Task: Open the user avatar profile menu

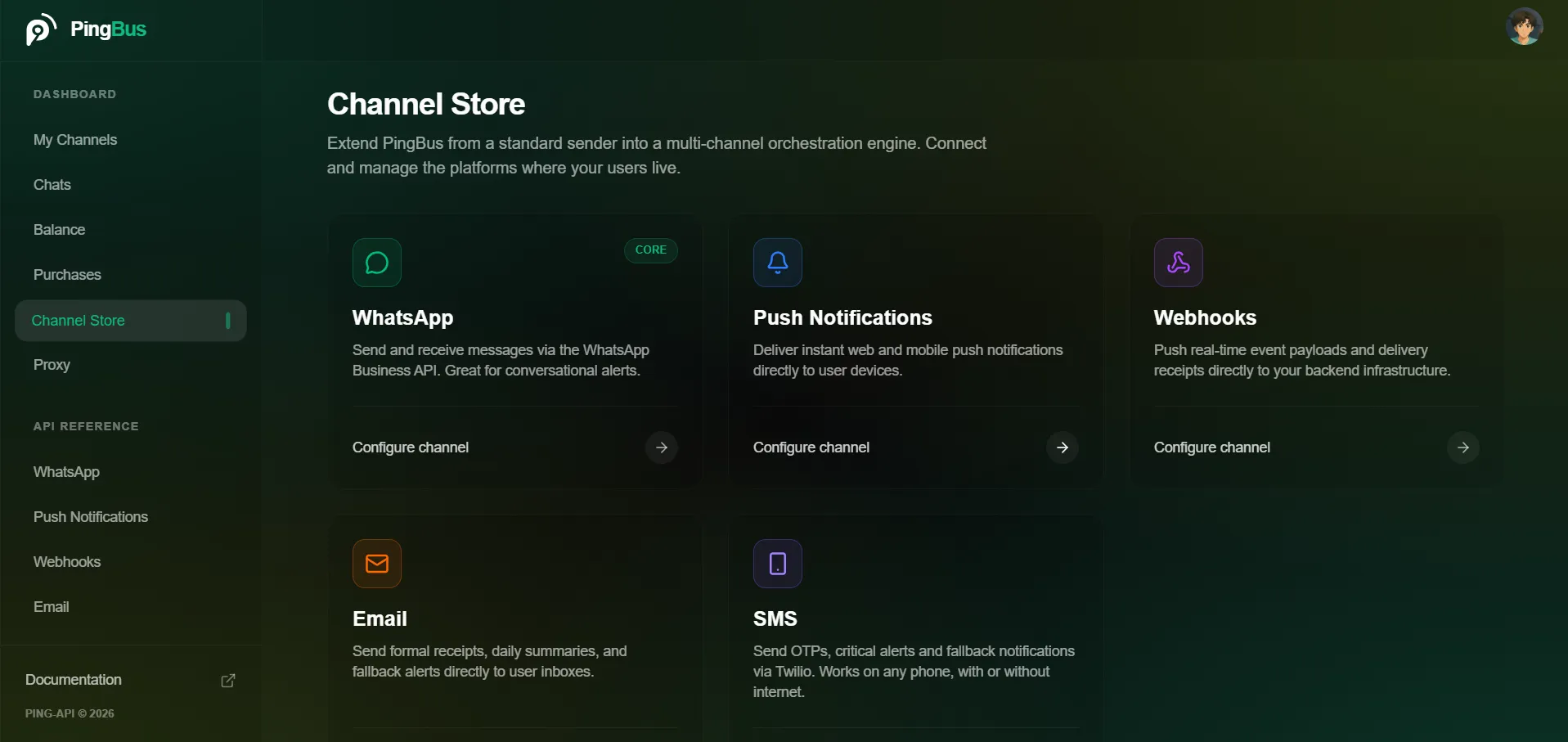Action: [x=1524, y=26]
